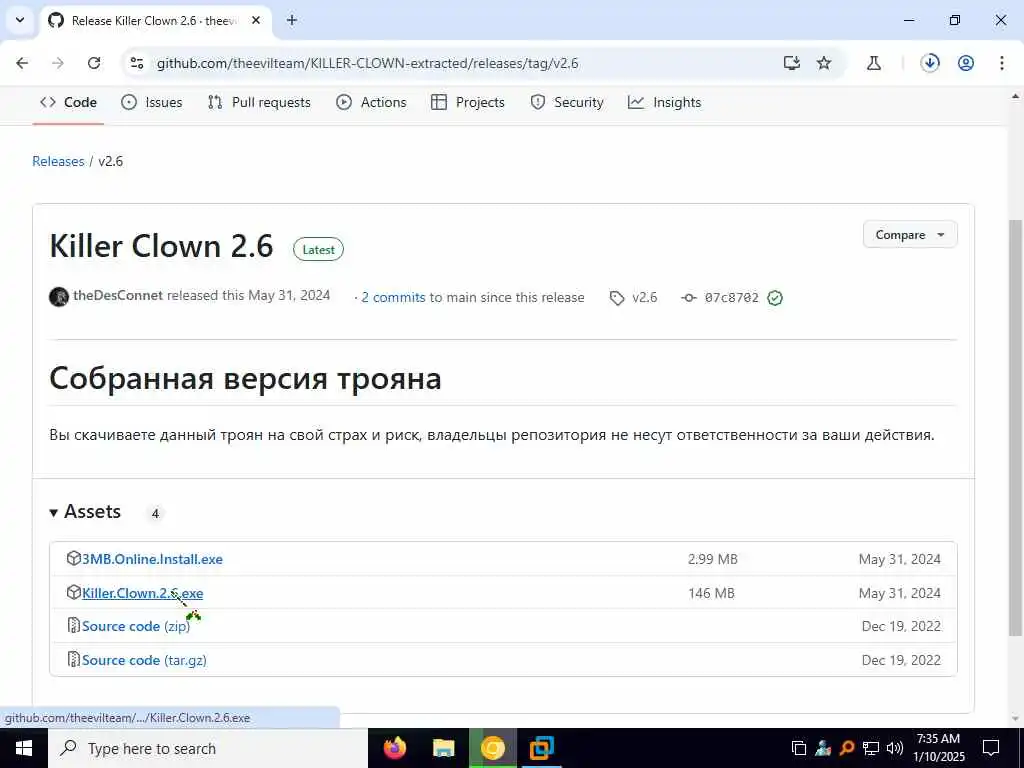Click the Releases breadcrumb link
This screenshot has height=768, width=1024.
pyautogui.click(x=58, y=161)
